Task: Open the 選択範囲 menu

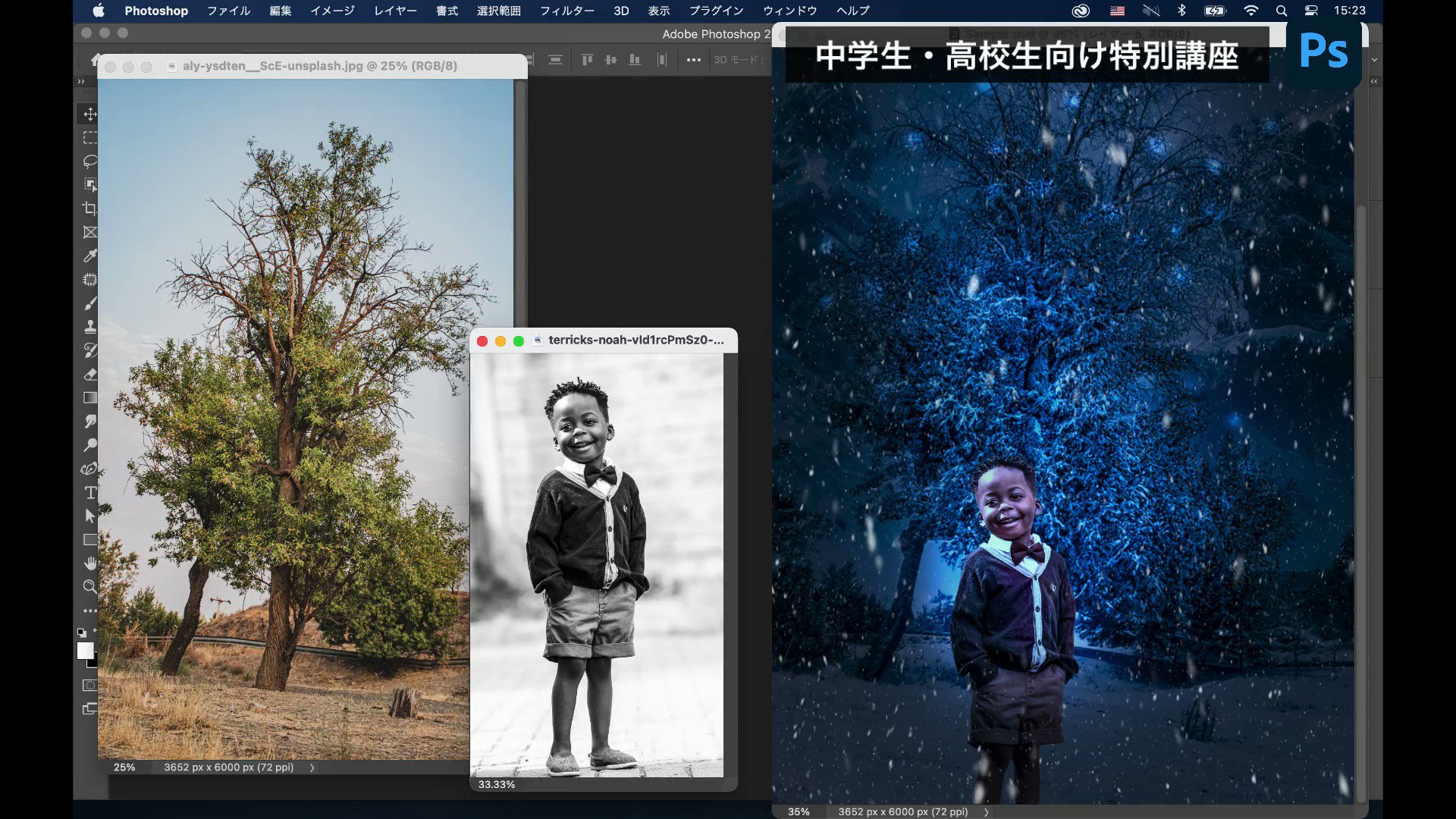Action: tap(498, 11)
